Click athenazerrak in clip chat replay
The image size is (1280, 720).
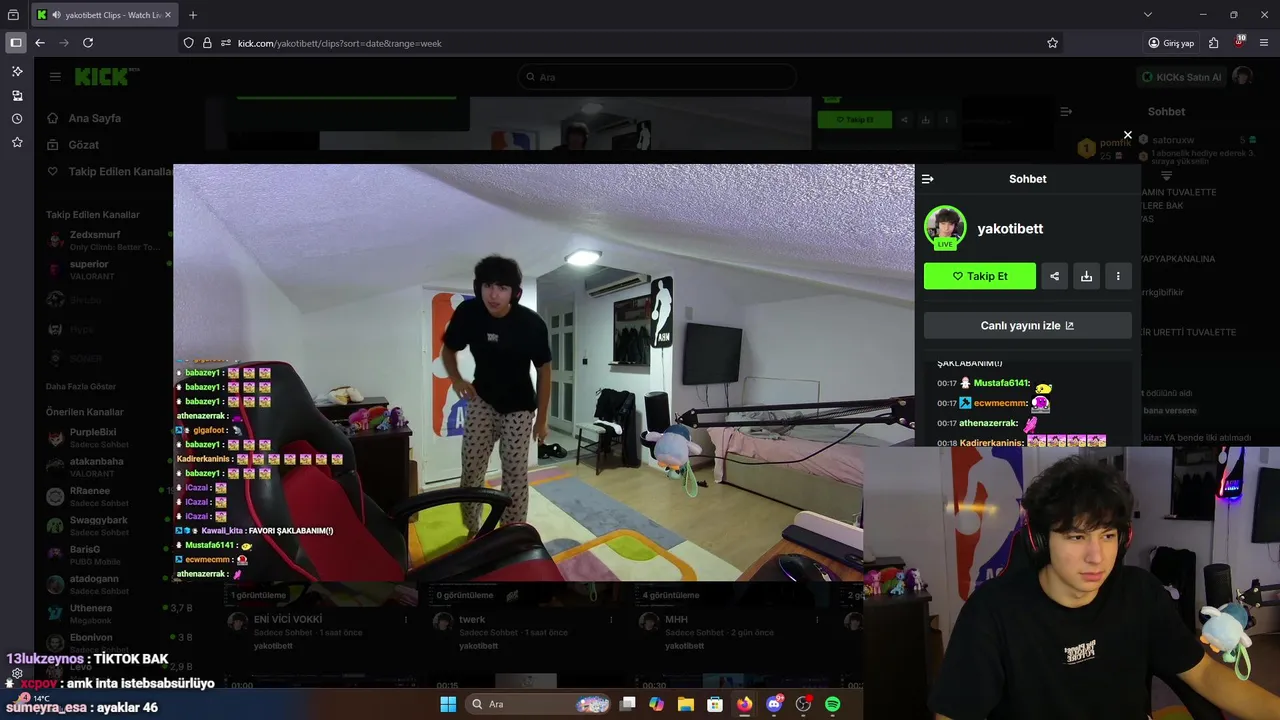(x=988, y=423)
